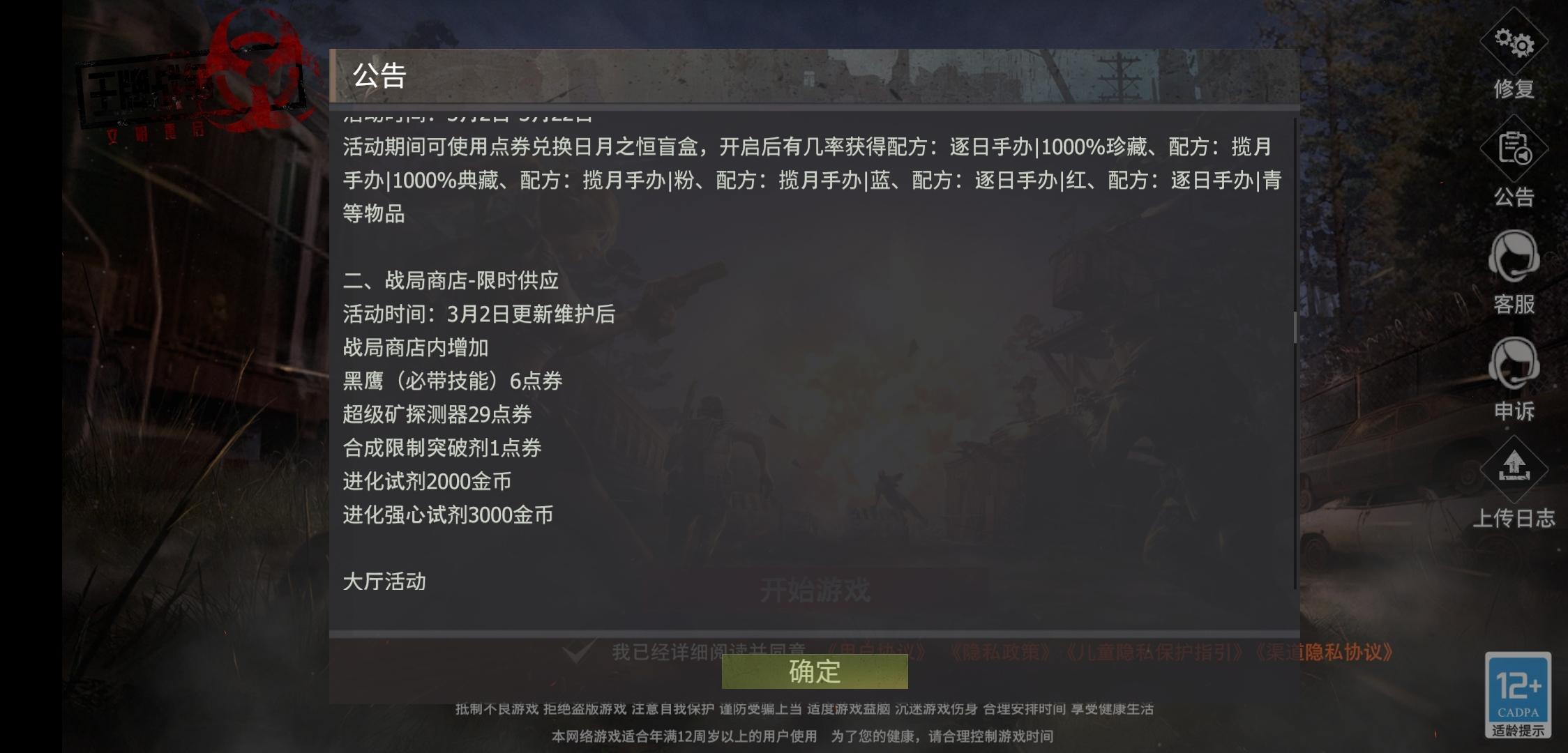Image resolution: width=1568 pixels, height=753 pixels.
Task: Open the 《隐私政策》 privacy policy link
Action: (x=1000, y=652)
